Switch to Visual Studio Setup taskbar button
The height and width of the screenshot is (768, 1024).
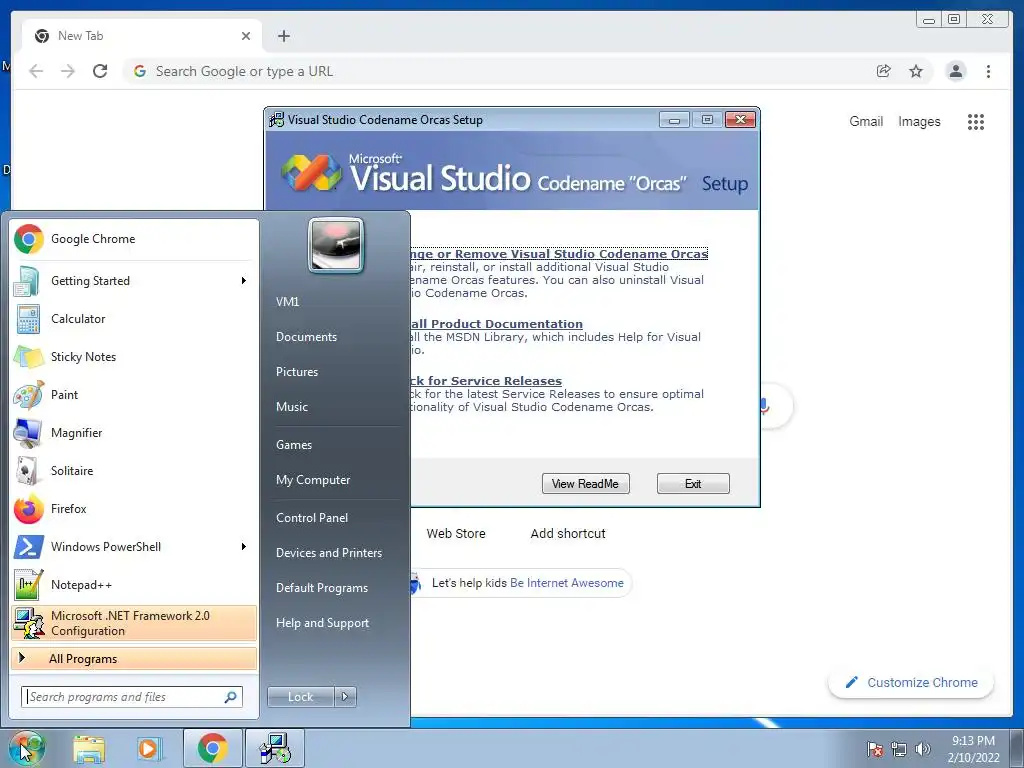point(274,748)
